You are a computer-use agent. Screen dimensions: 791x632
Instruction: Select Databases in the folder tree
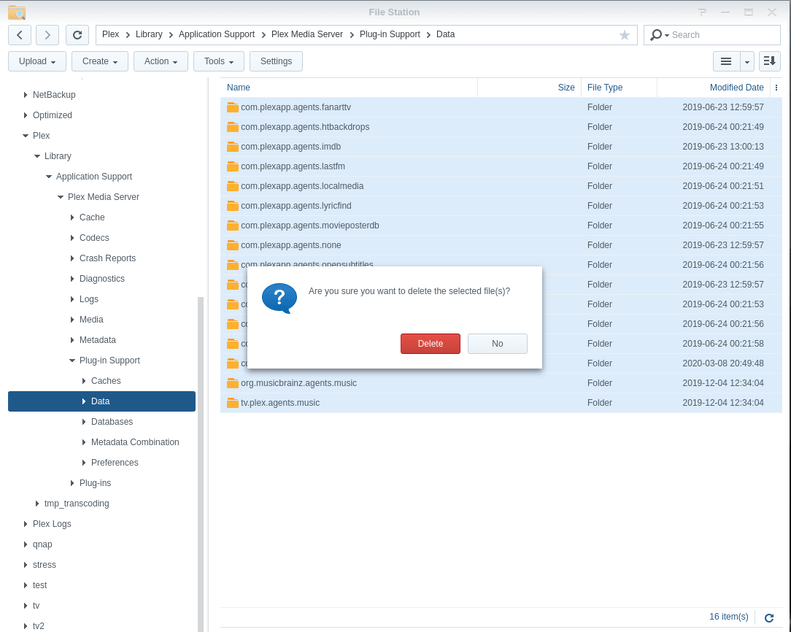pos(112,422)
